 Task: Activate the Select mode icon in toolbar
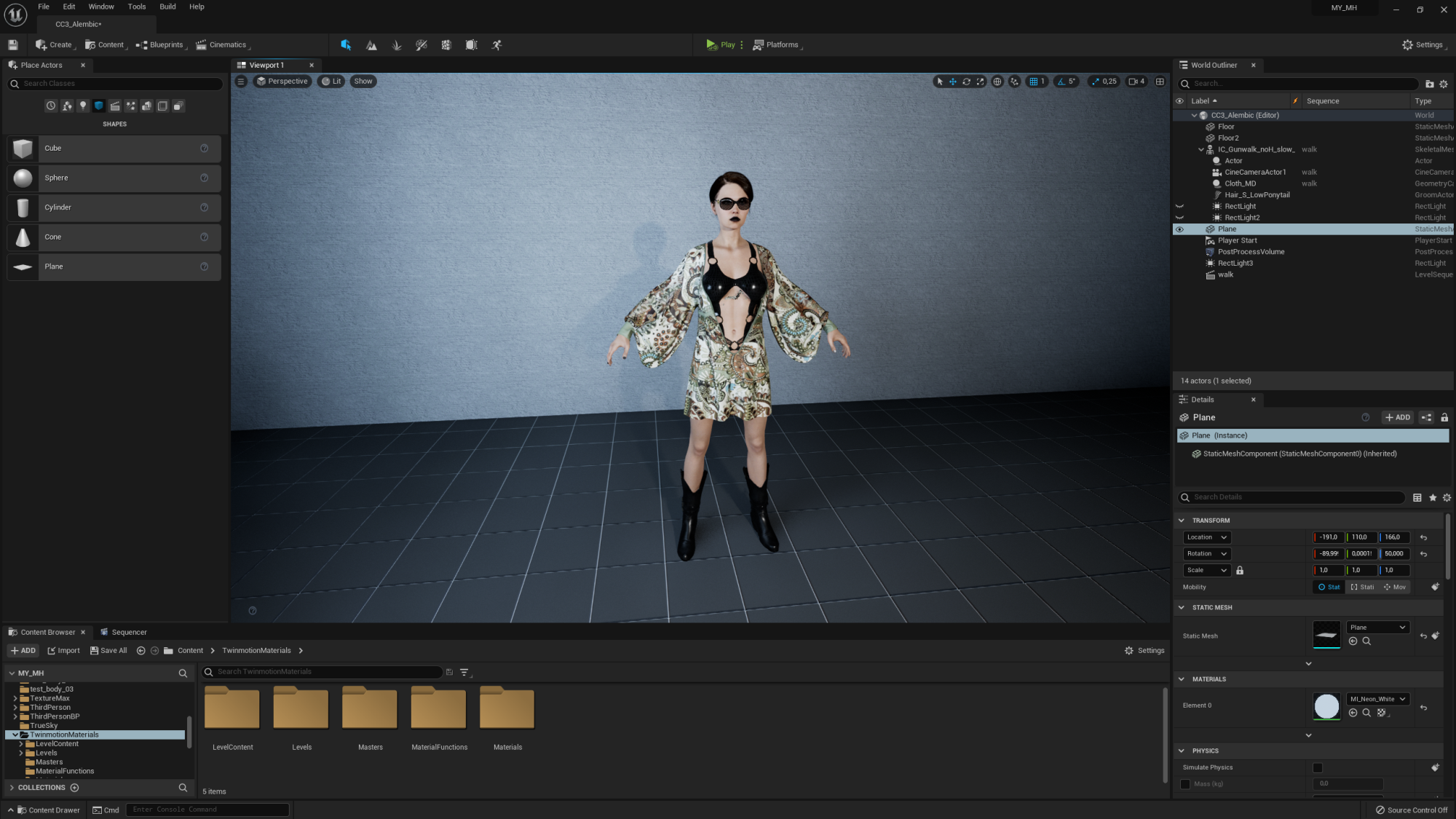(x=346, y=45)
